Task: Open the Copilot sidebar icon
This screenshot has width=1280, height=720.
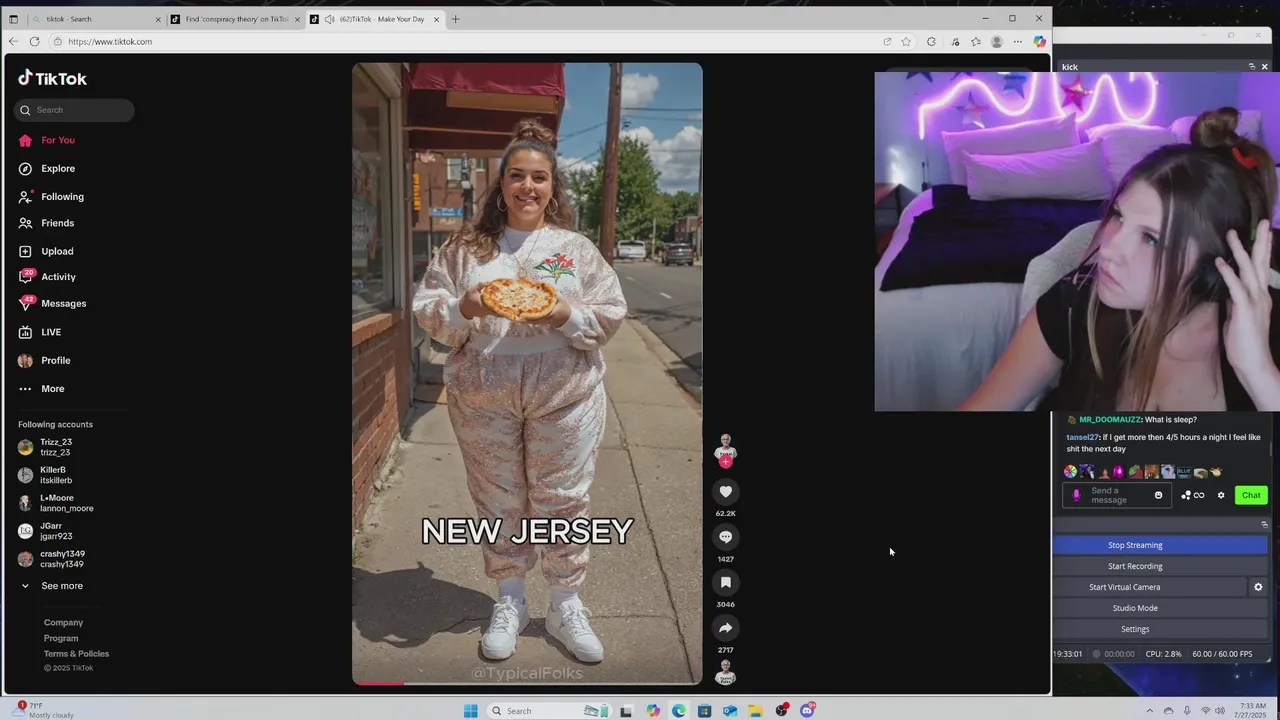Action: point(1040,41)
